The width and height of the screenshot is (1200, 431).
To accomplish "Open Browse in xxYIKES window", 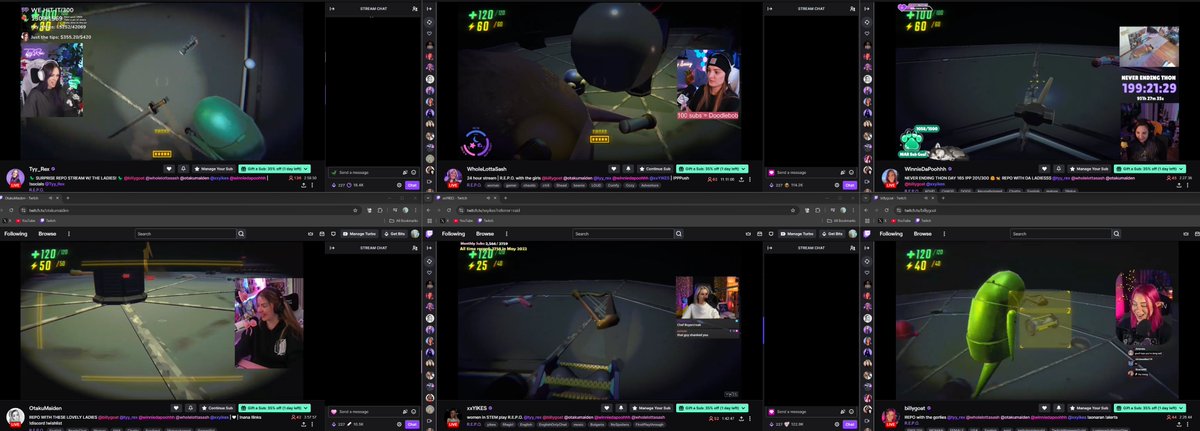I will coord(485,233).
